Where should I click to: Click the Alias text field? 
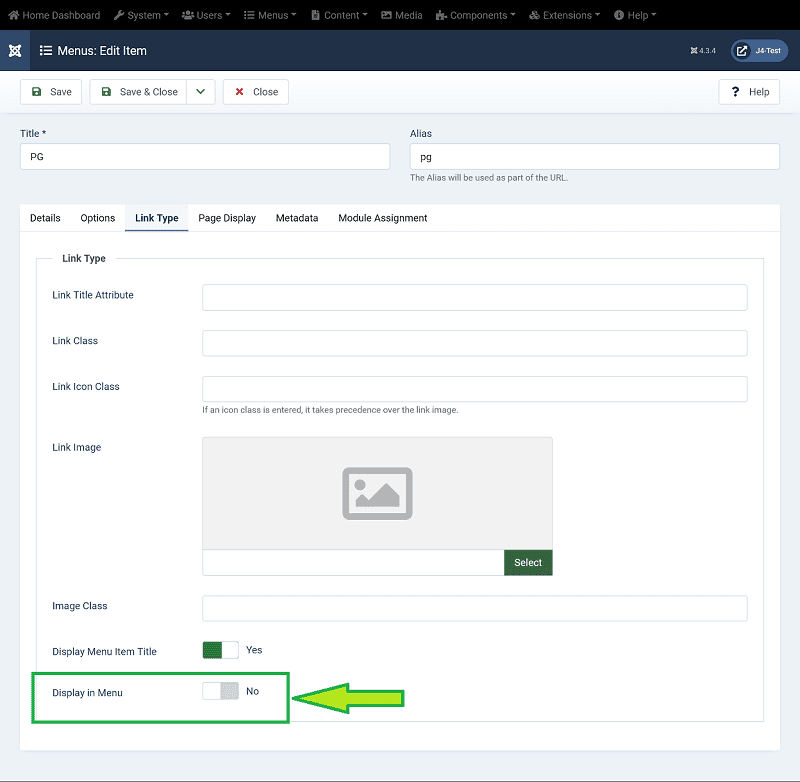tap(594, 157)
